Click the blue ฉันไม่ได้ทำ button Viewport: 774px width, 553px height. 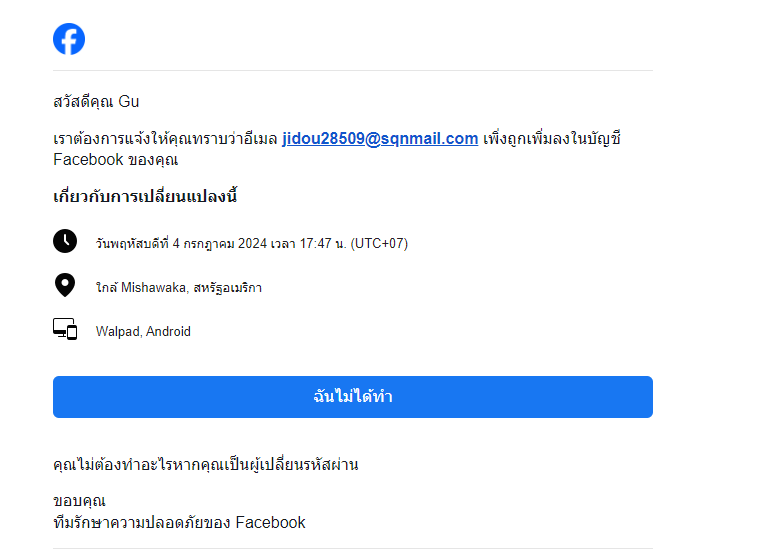tap(353, 397)
